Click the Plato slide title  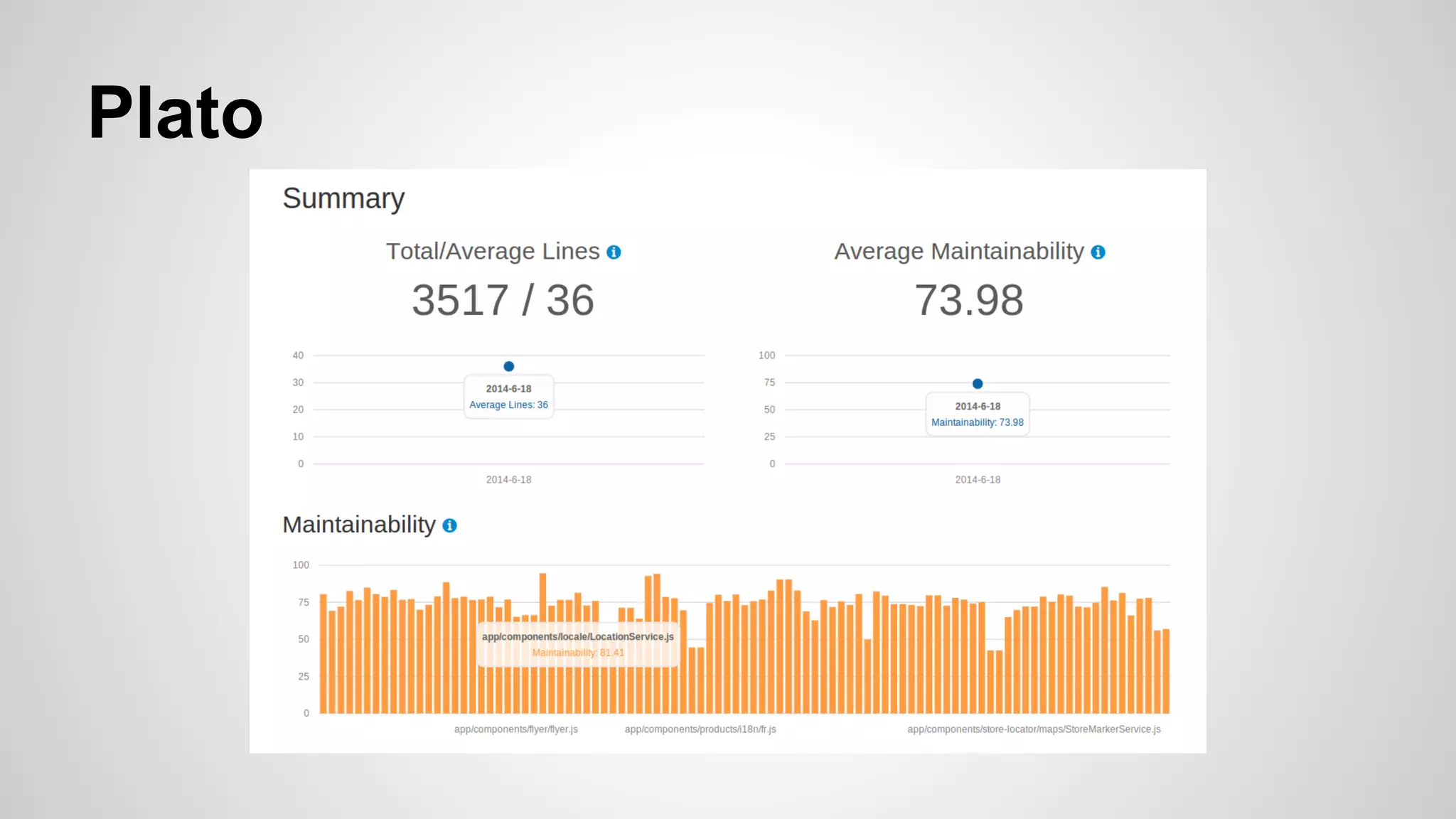click(x=175, y=112)
